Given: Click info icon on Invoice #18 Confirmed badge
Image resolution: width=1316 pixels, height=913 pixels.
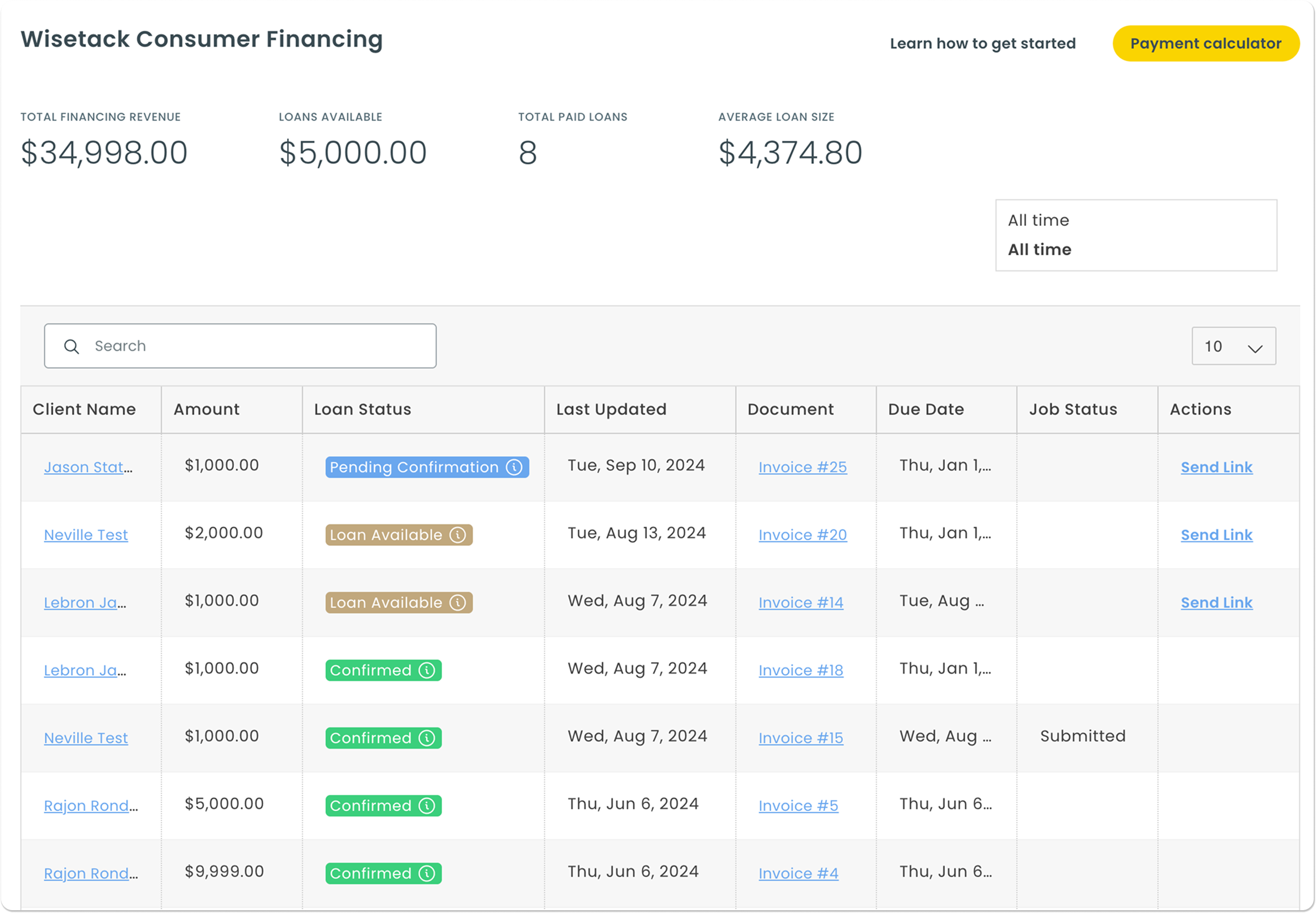Looking at the screenshot, I should click(x=427, y=670).
